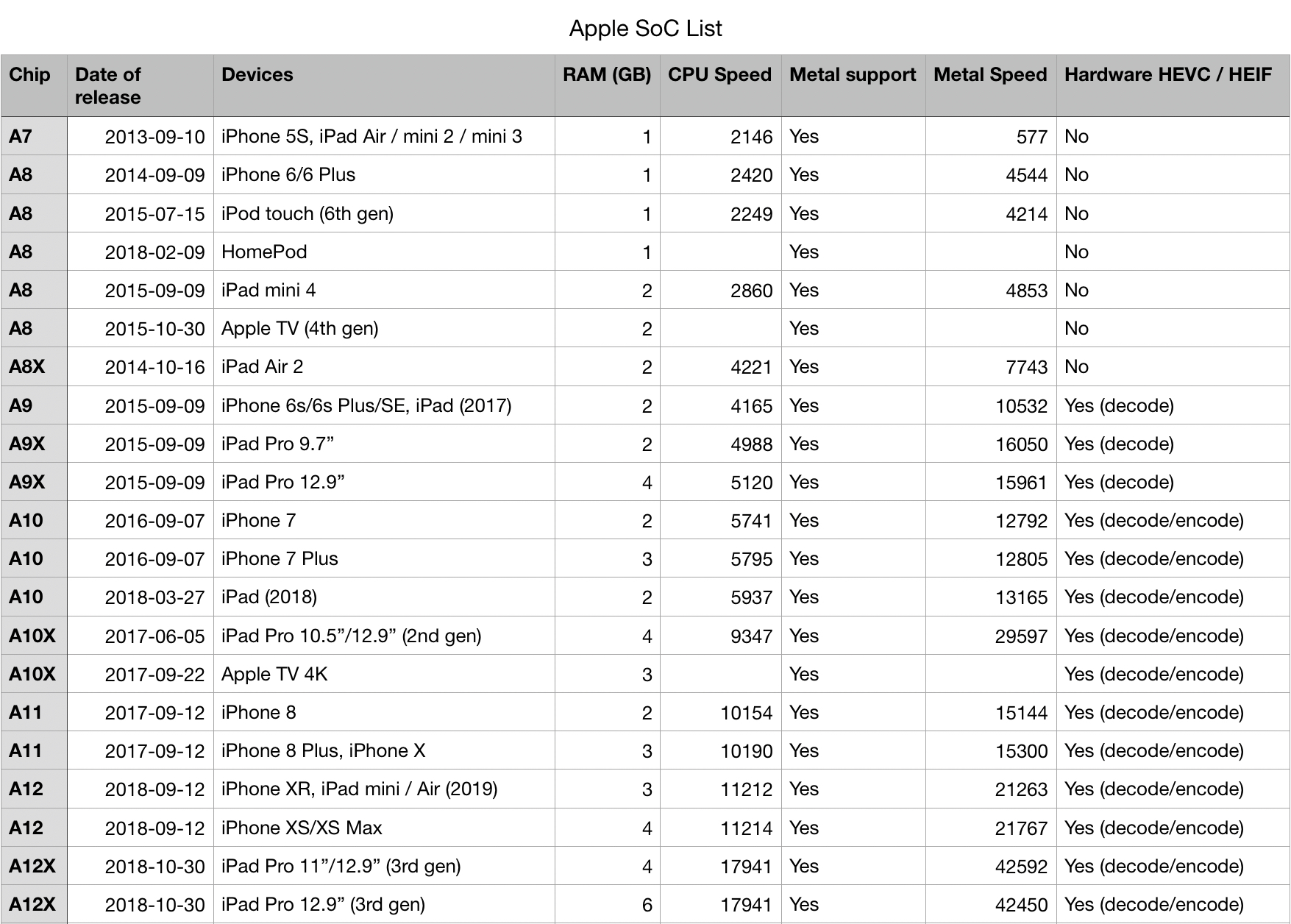The image size is (1291, 924).
Task: Click the iPhone XS/XS Max cell
Action: pos(384,828)
